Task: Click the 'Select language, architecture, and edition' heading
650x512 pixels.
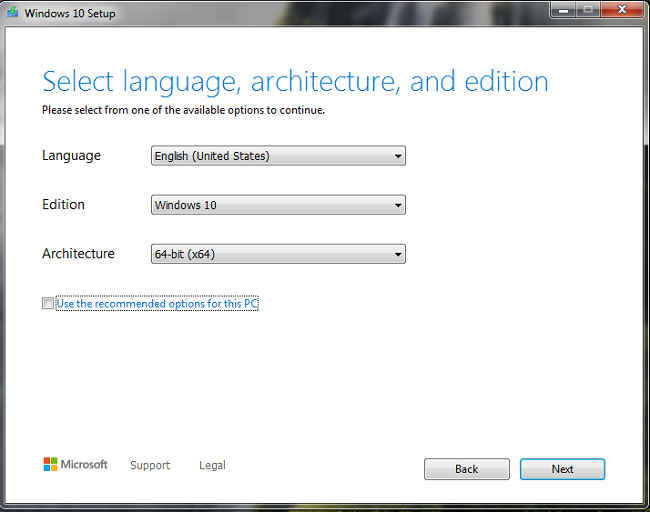Action: [x=295, y=82]
